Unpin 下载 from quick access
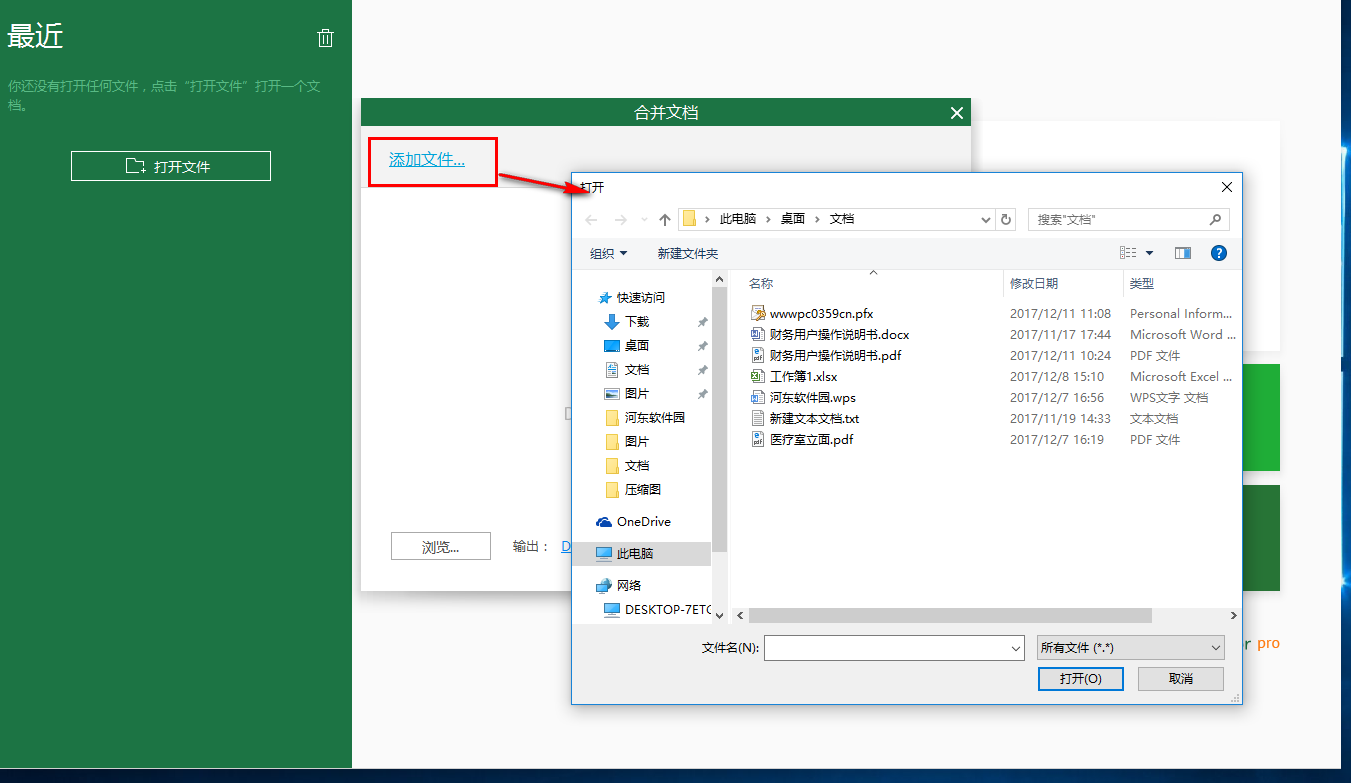The height and width of the screenshot is (783, 1351). pyautogui.click(x=702, y=321)
